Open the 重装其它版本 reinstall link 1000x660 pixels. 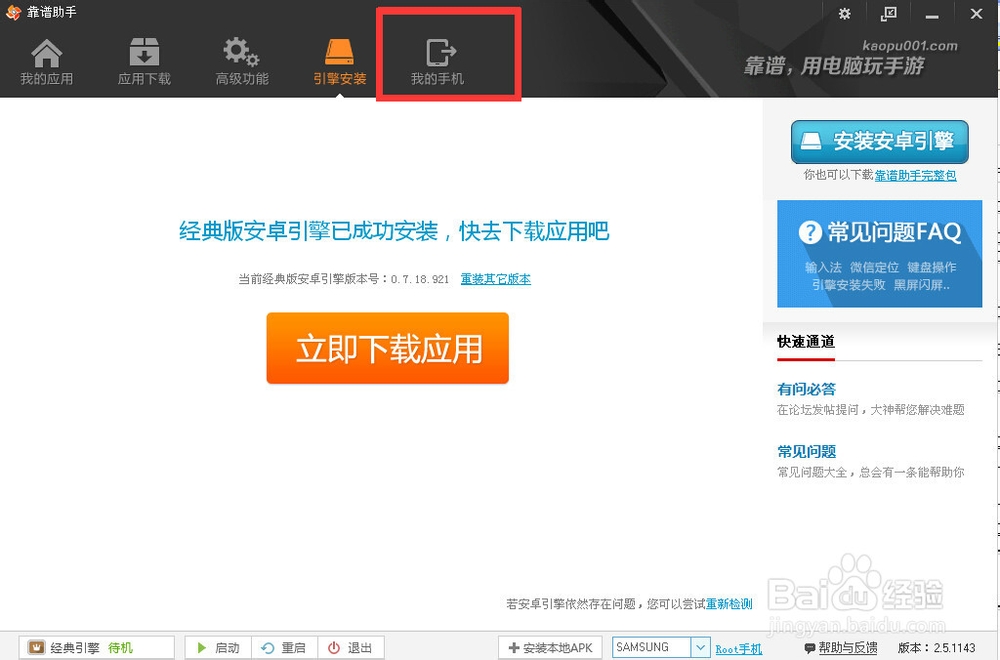(x=495, y=280)
